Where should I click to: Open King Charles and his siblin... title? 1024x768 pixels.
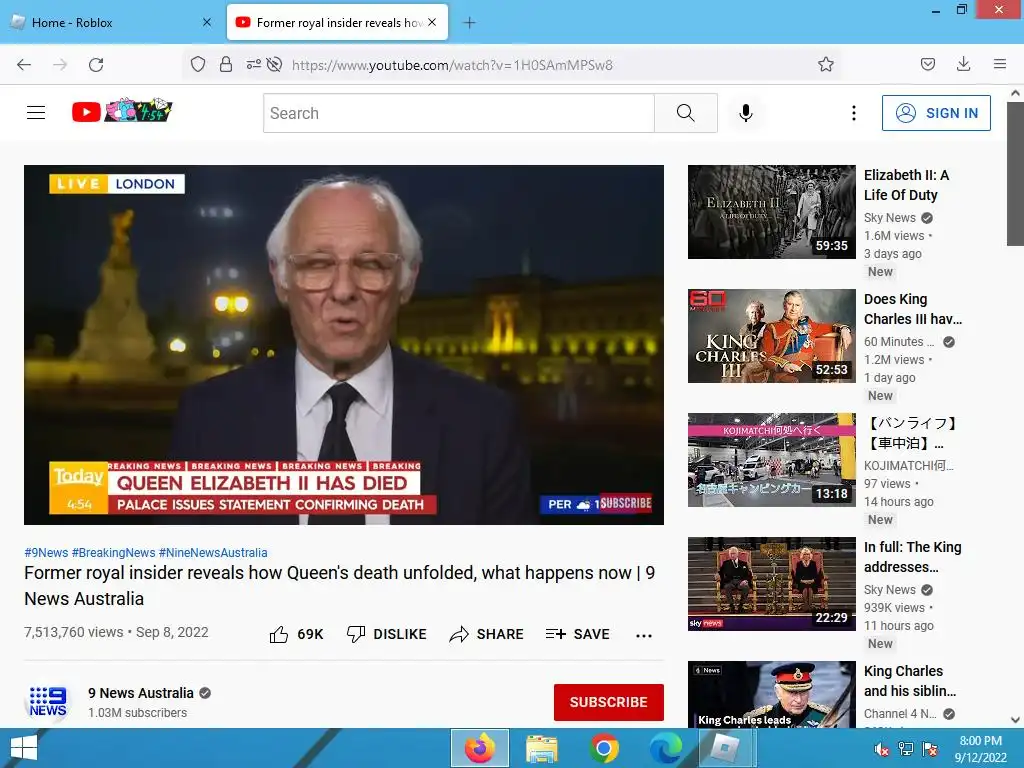pos(910,681)
